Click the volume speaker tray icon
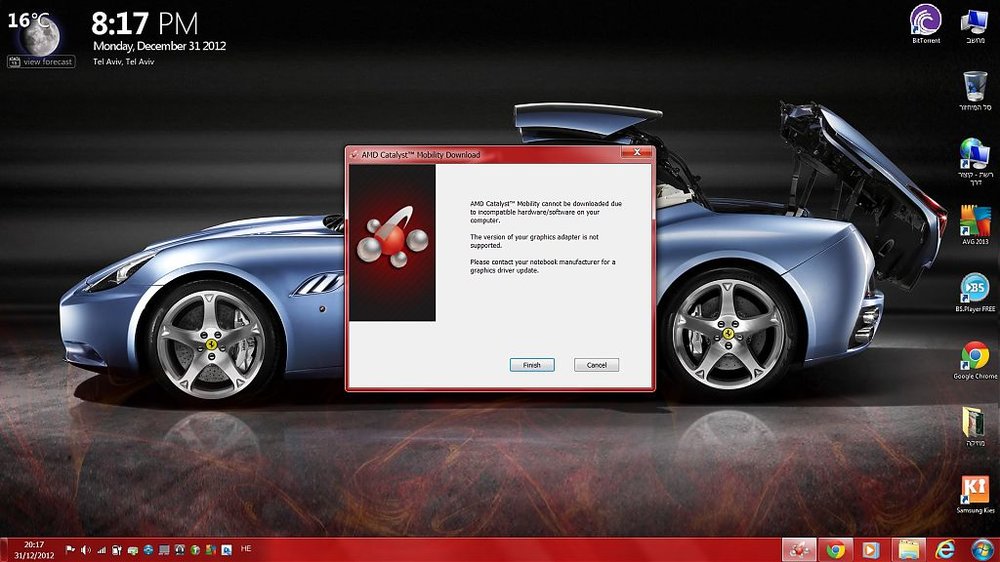 pos(85,549)
